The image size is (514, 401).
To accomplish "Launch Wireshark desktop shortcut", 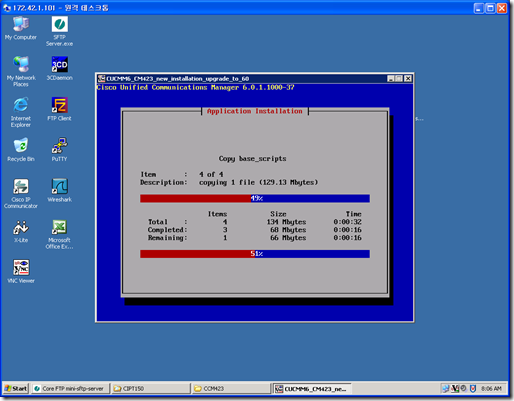I will [x=60, y=190].
